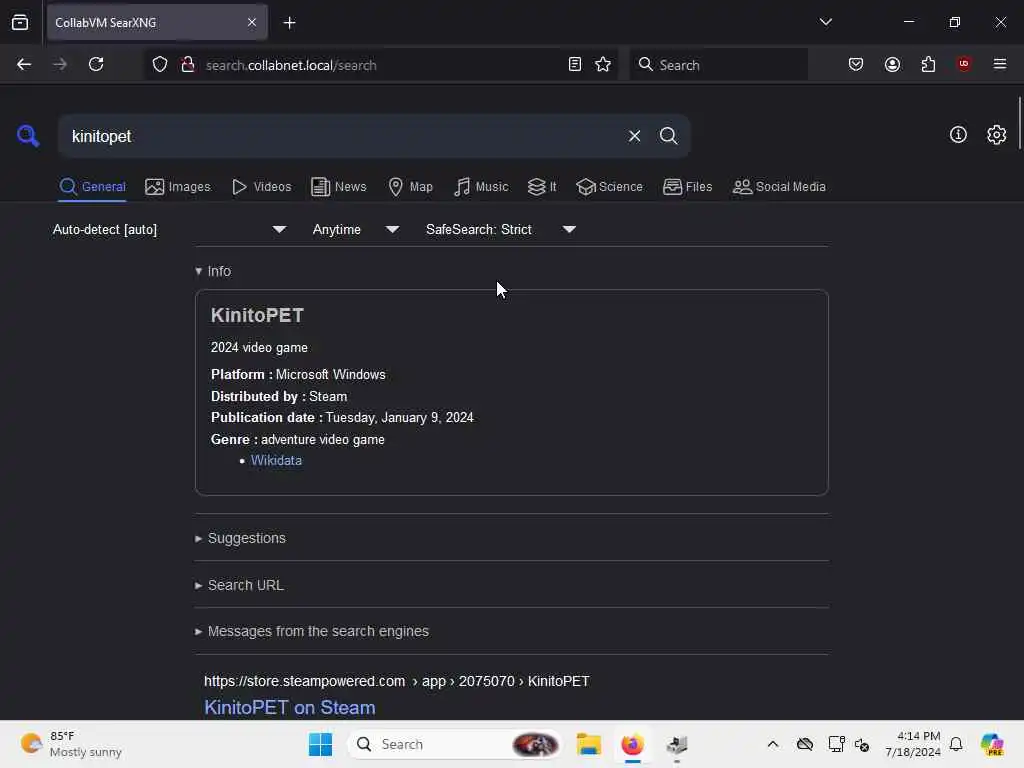Toggle reader view icon
The width and height of the screenshot is (1024, 768).
[575, 64]
